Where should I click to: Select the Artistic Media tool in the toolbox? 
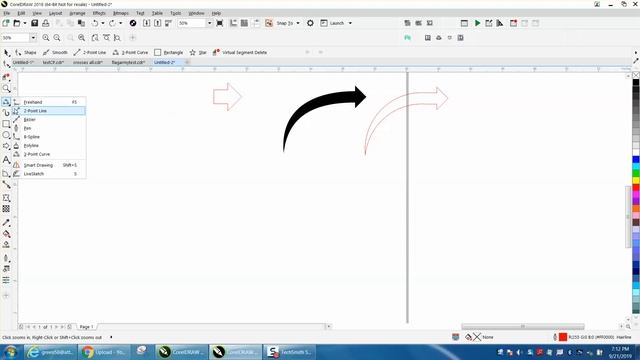6,113
